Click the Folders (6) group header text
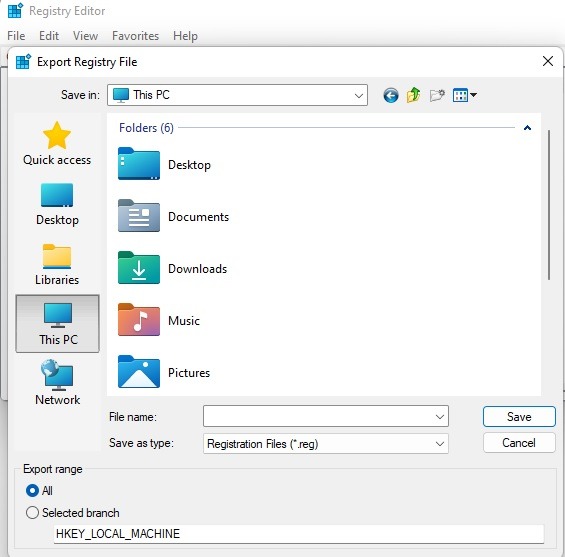The image size is (565, 557). click(x=146, y=128)
